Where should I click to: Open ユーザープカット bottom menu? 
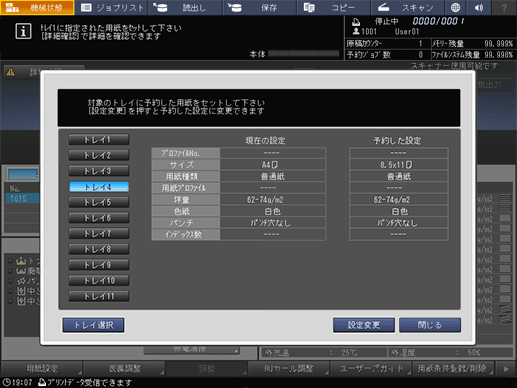[x=371, y=368]
